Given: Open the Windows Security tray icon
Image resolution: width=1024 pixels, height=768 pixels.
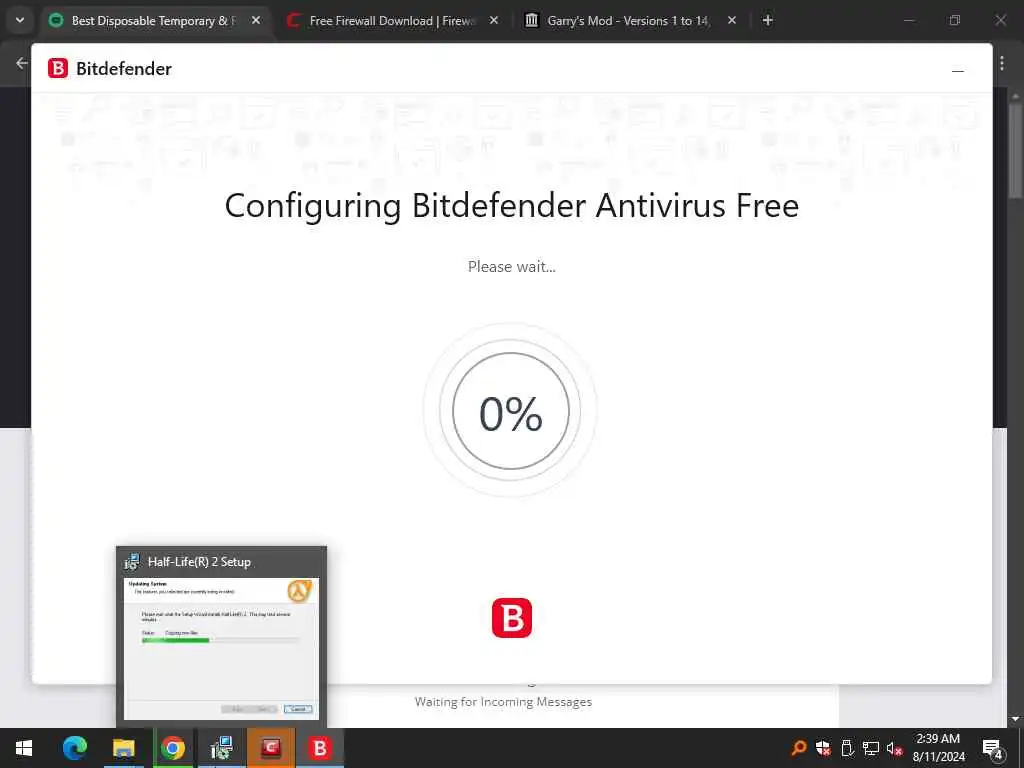Looking at the screenshot, I should (x=823, y=748).
